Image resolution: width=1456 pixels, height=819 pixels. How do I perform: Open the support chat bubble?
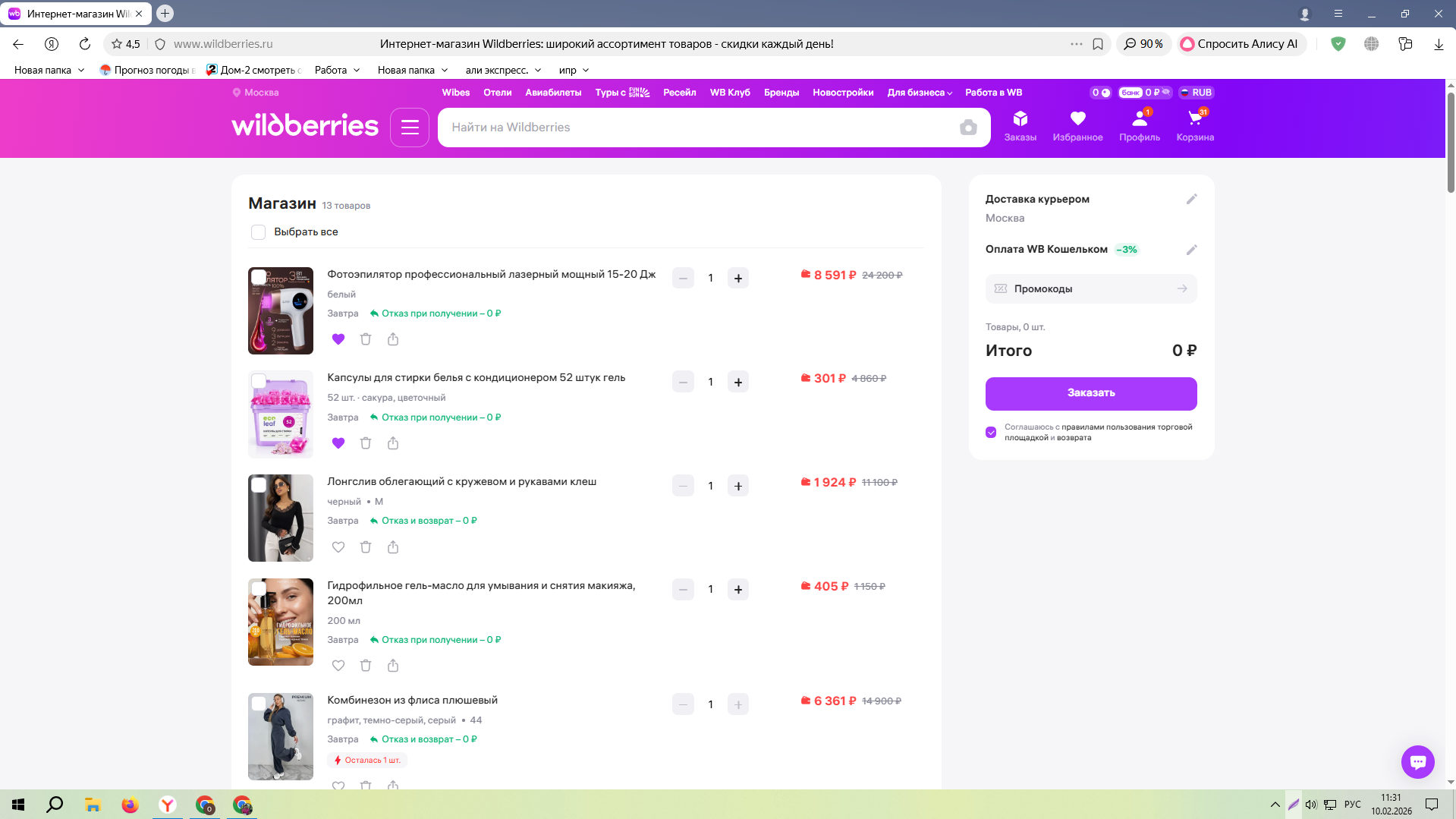tap(1417, 761)
